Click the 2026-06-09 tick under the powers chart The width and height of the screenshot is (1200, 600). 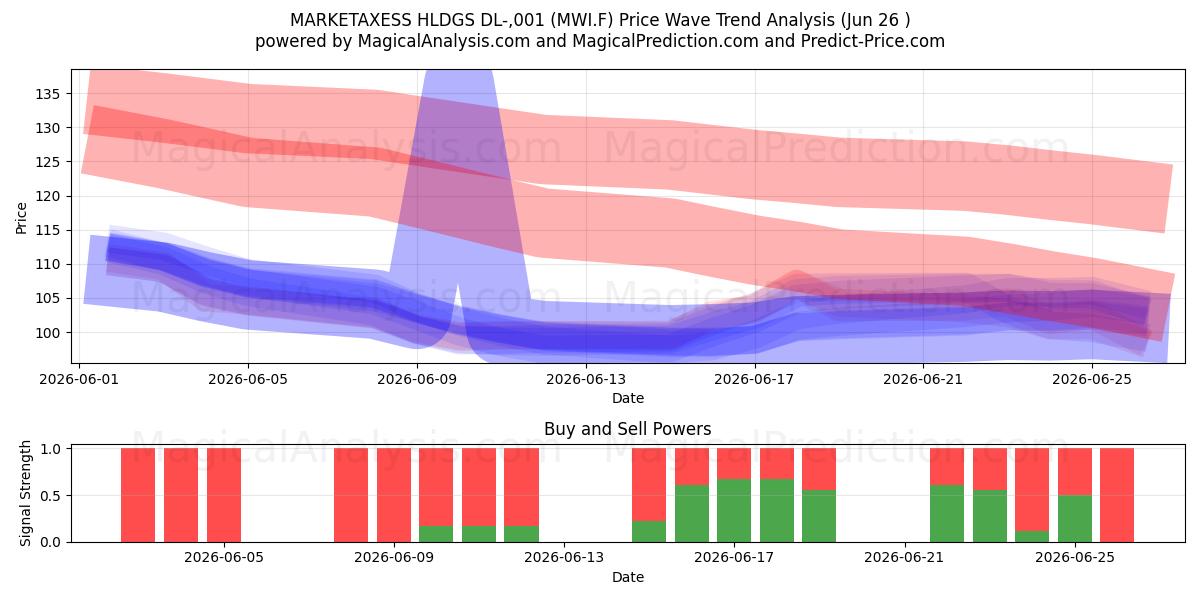pos(394,558)
